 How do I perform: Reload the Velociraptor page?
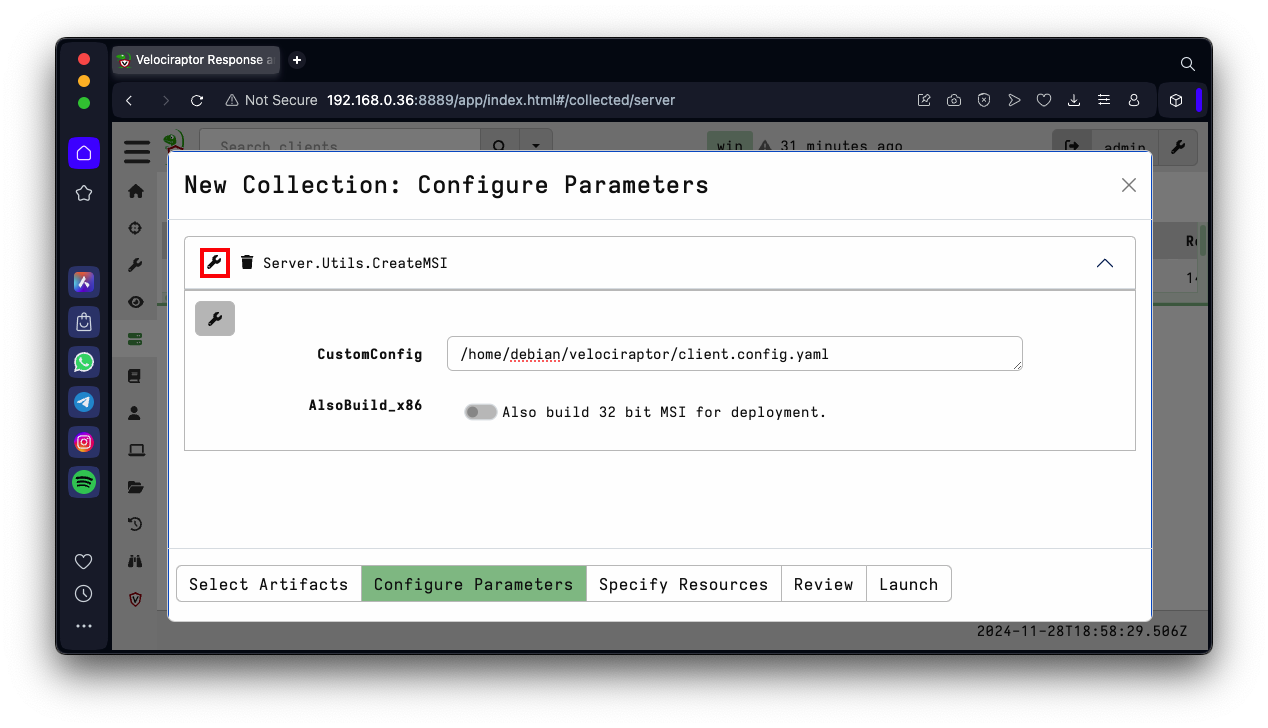(197, 100)
